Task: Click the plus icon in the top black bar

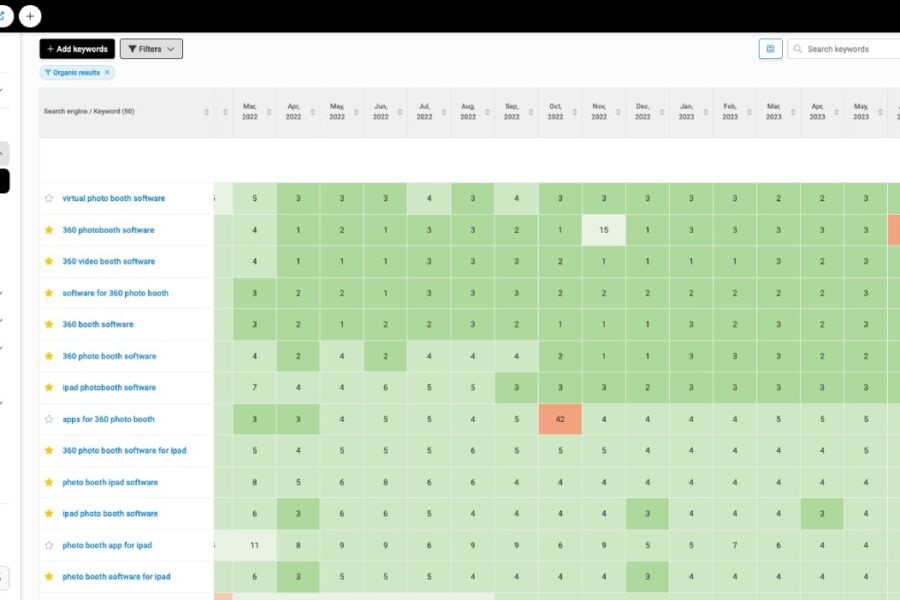Action: pos(30,16)
